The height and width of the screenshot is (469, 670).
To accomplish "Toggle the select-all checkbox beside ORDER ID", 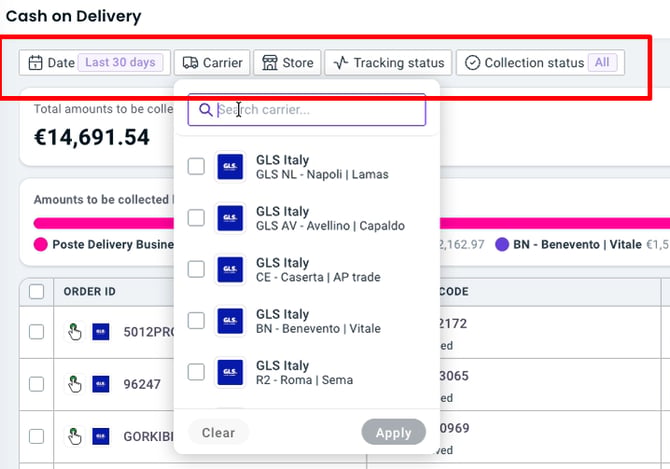I will click(x=36, y=292).
